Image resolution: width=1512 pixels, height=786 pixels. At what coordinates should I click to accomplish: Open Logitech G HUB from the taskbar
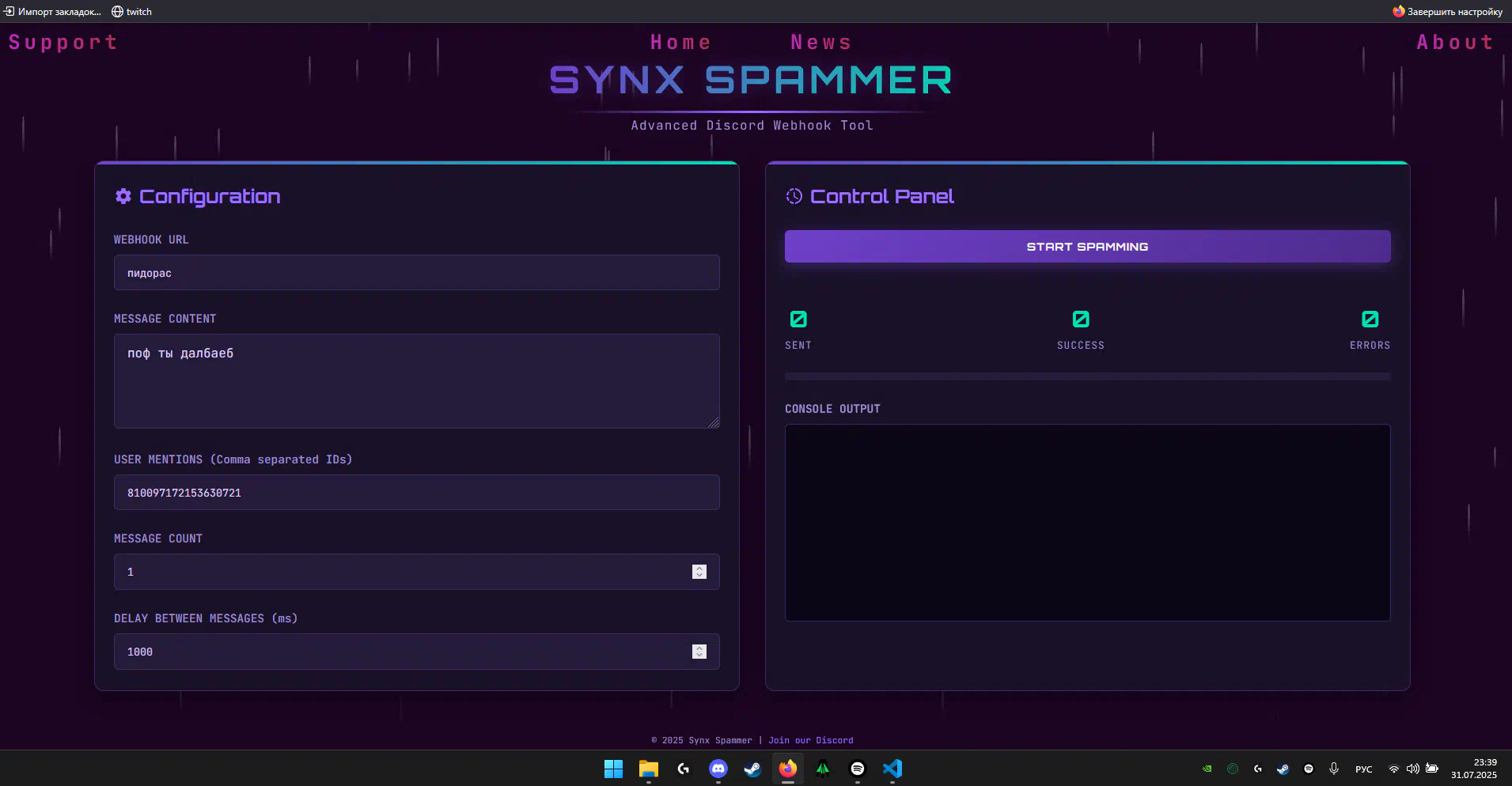(x=684, y=769)
